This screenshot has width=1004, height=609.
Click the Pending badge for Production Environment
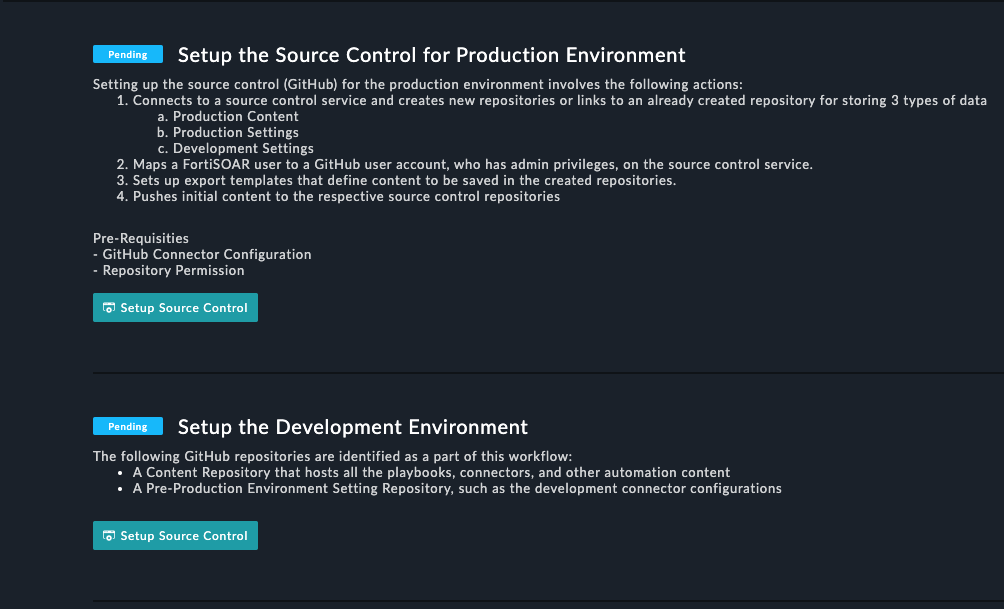coord(127,55)
